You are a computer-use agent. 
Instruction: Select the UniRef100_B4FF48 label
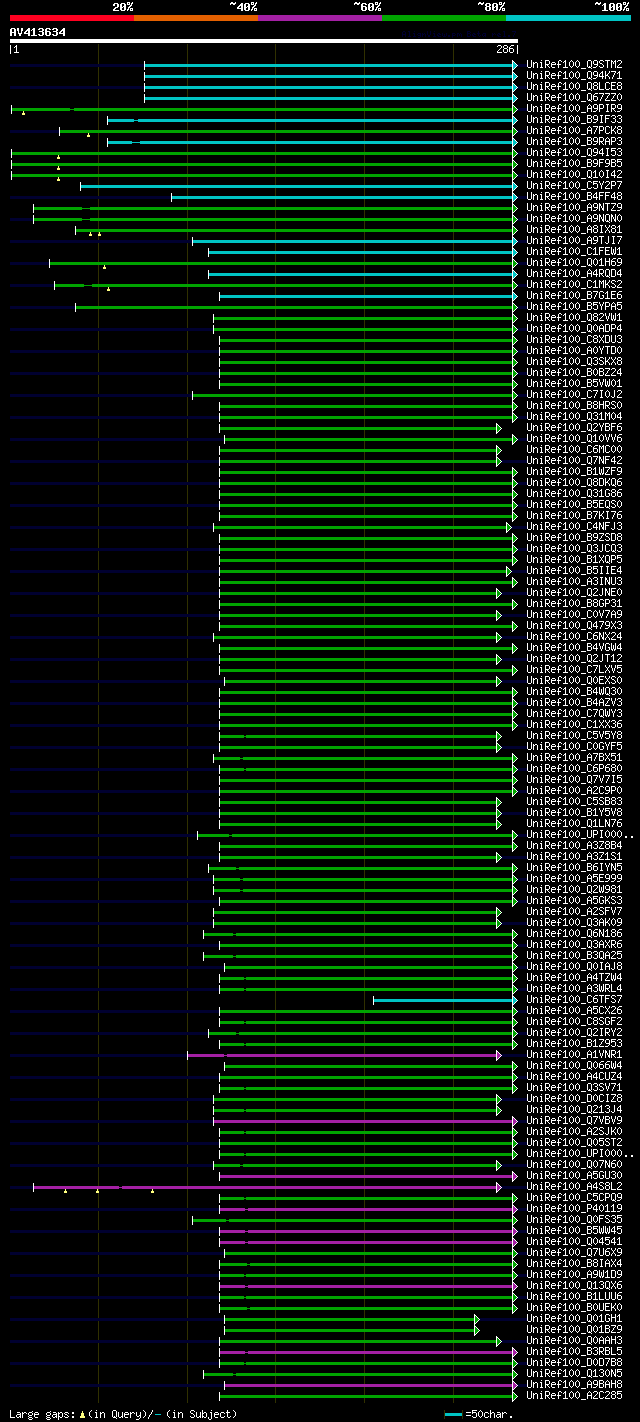coord(574,197)
